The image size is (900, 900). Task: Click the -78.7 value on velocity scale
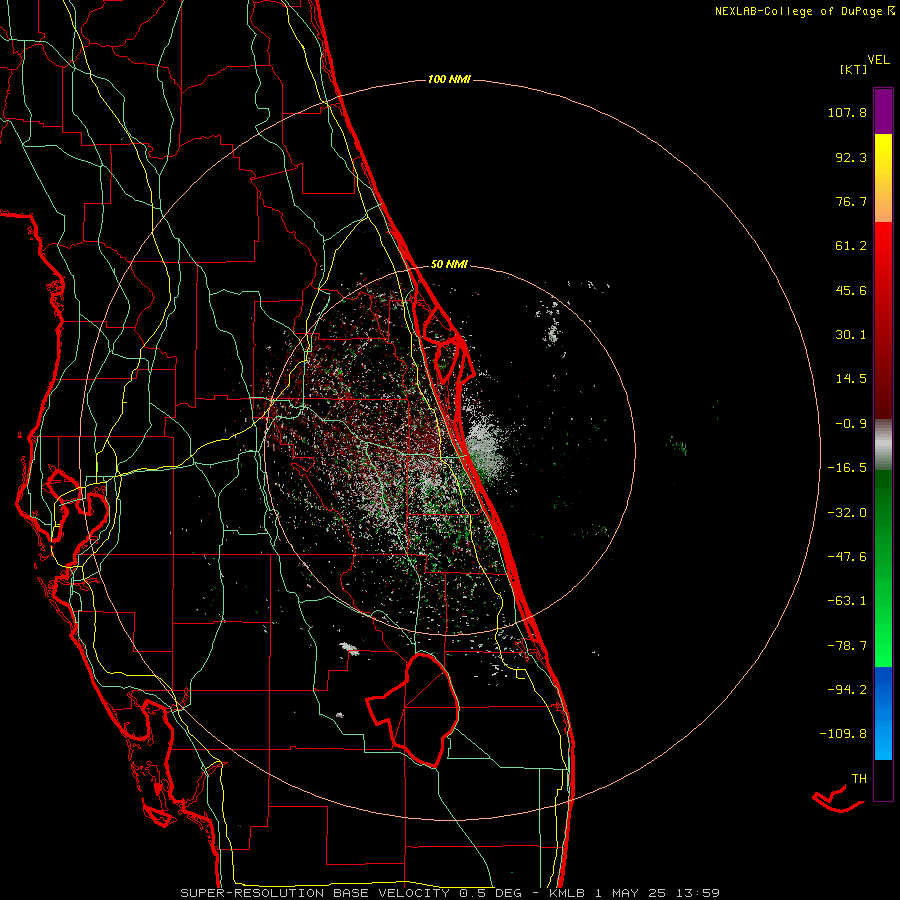click(847, 646)
